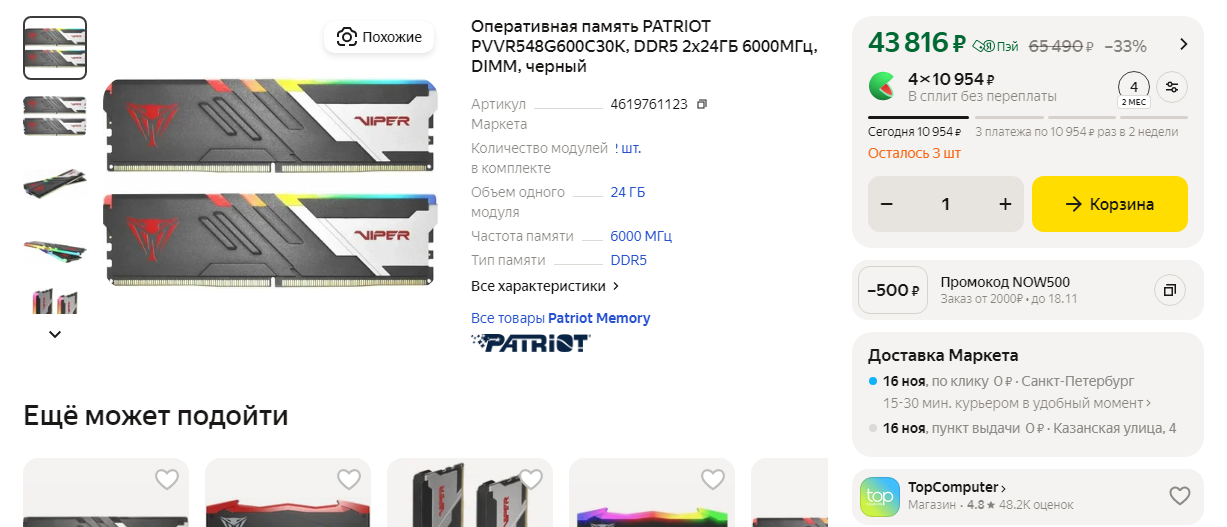
Task: Decrease quantity with minus button
Action: coord(887,204)
